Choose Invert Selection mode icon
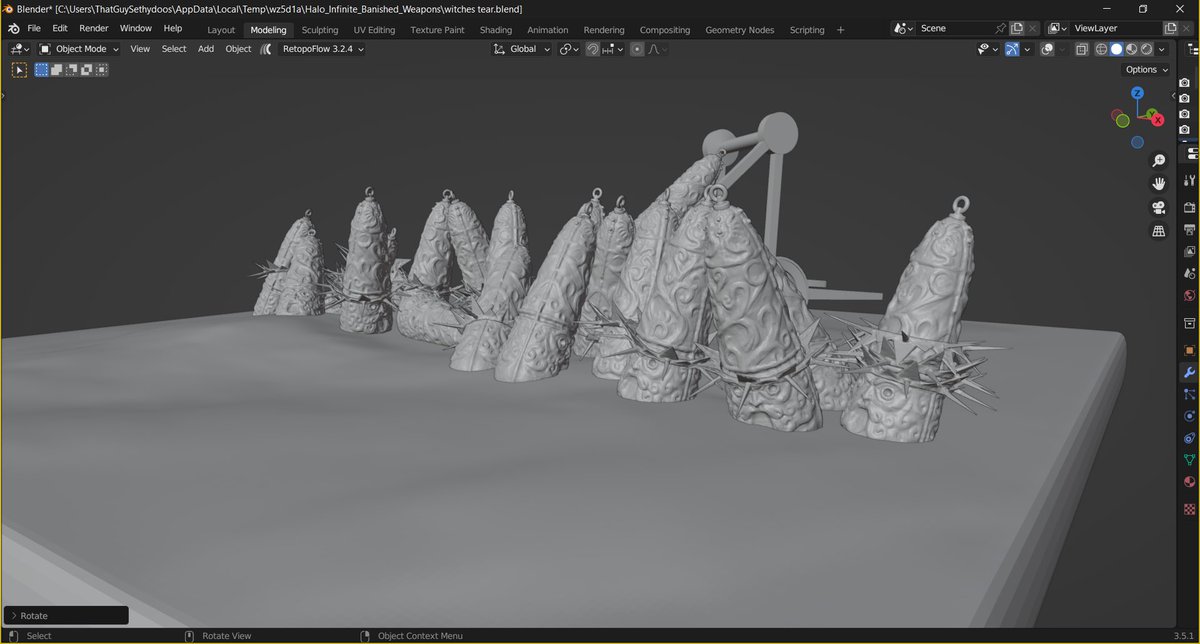Viewport: 1200px width, 644px height. click(87, 70)
